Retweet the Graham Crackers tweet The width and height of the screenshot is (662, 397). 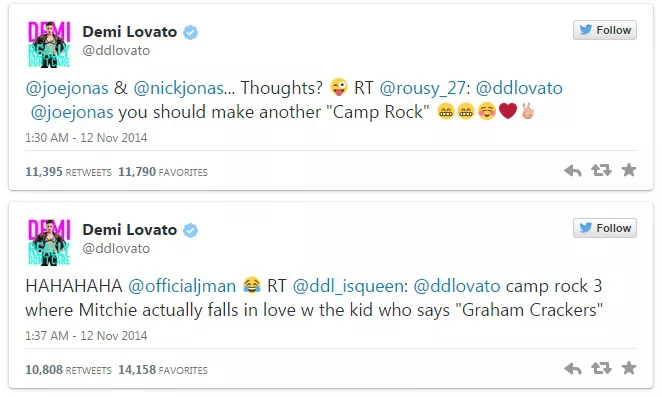click(601, 368)
